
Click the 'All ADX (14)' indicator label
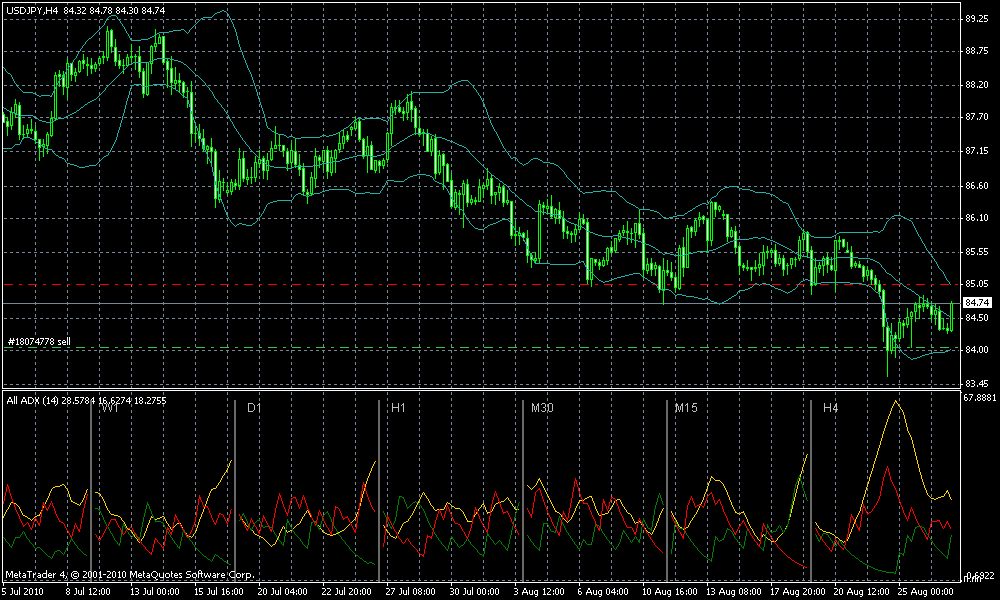(33, 400)
